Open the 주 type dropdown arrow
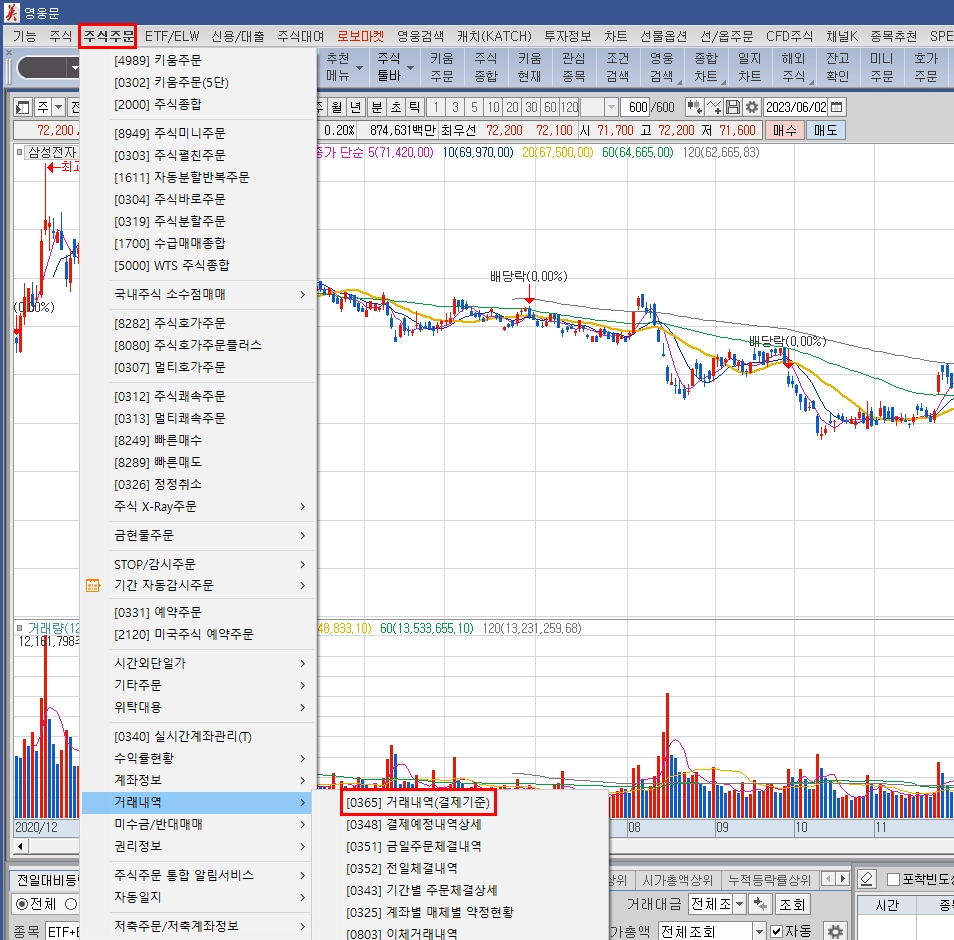954x940 pixels. [58, 108]
